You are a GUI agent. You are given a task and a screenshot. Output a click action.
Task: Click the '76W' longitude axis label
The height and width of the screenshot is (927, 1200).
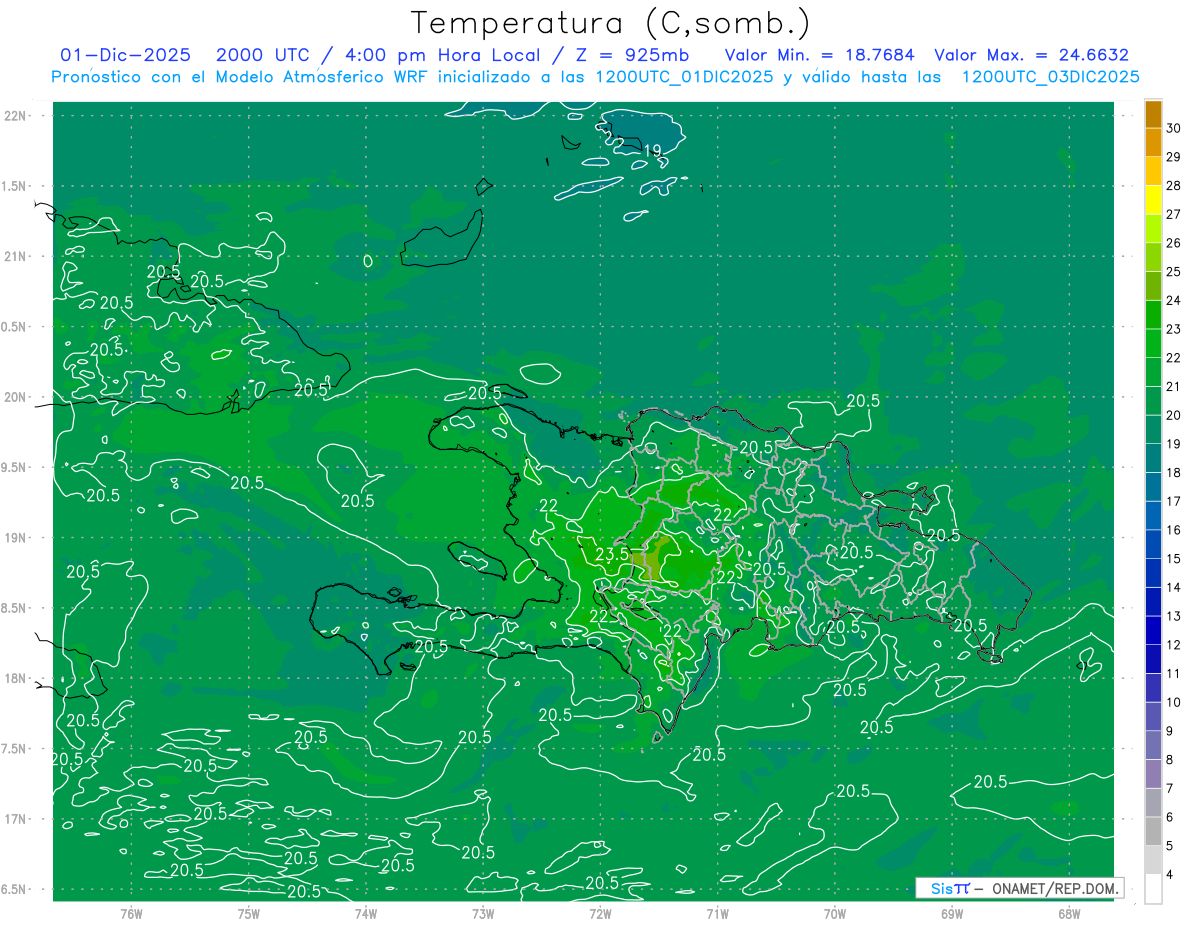coord(131,913)
